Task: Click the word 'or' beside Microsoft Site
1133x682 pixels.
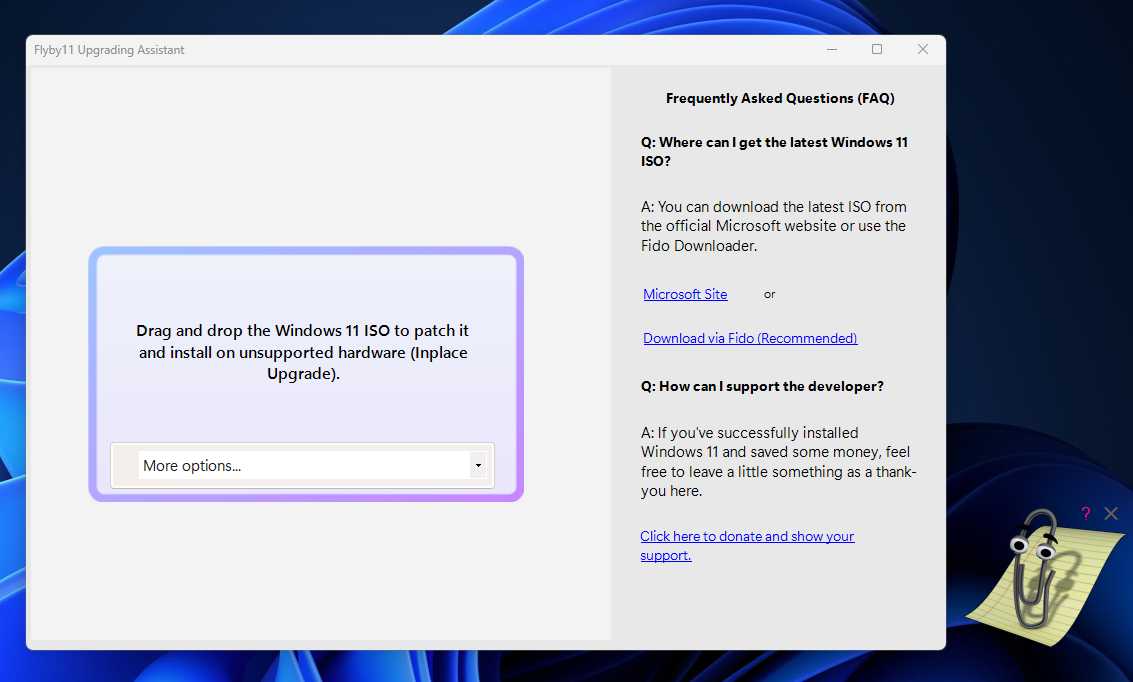Action: point(770,295)
